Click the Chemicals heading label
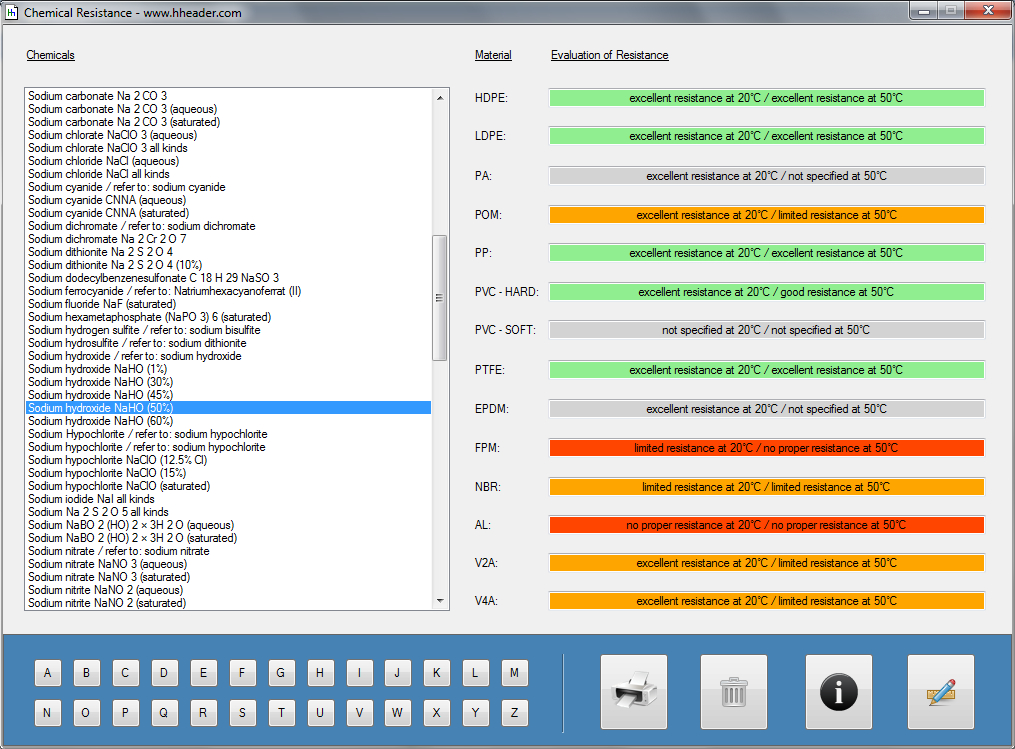This screenshot has width=1015, height=749. tap(50, 55)
